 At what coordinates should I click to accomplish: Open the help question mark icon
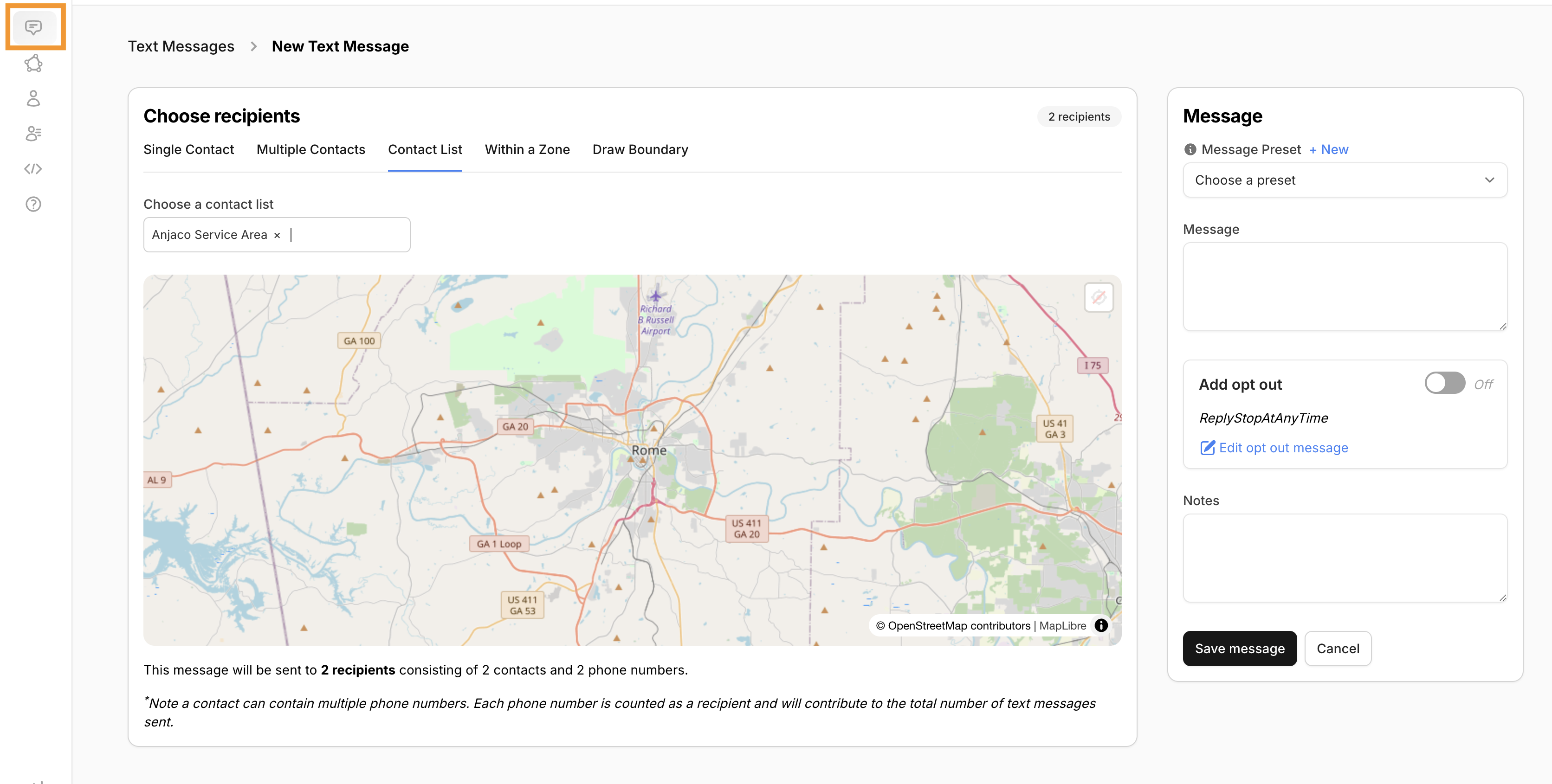(x=33, y=204)
